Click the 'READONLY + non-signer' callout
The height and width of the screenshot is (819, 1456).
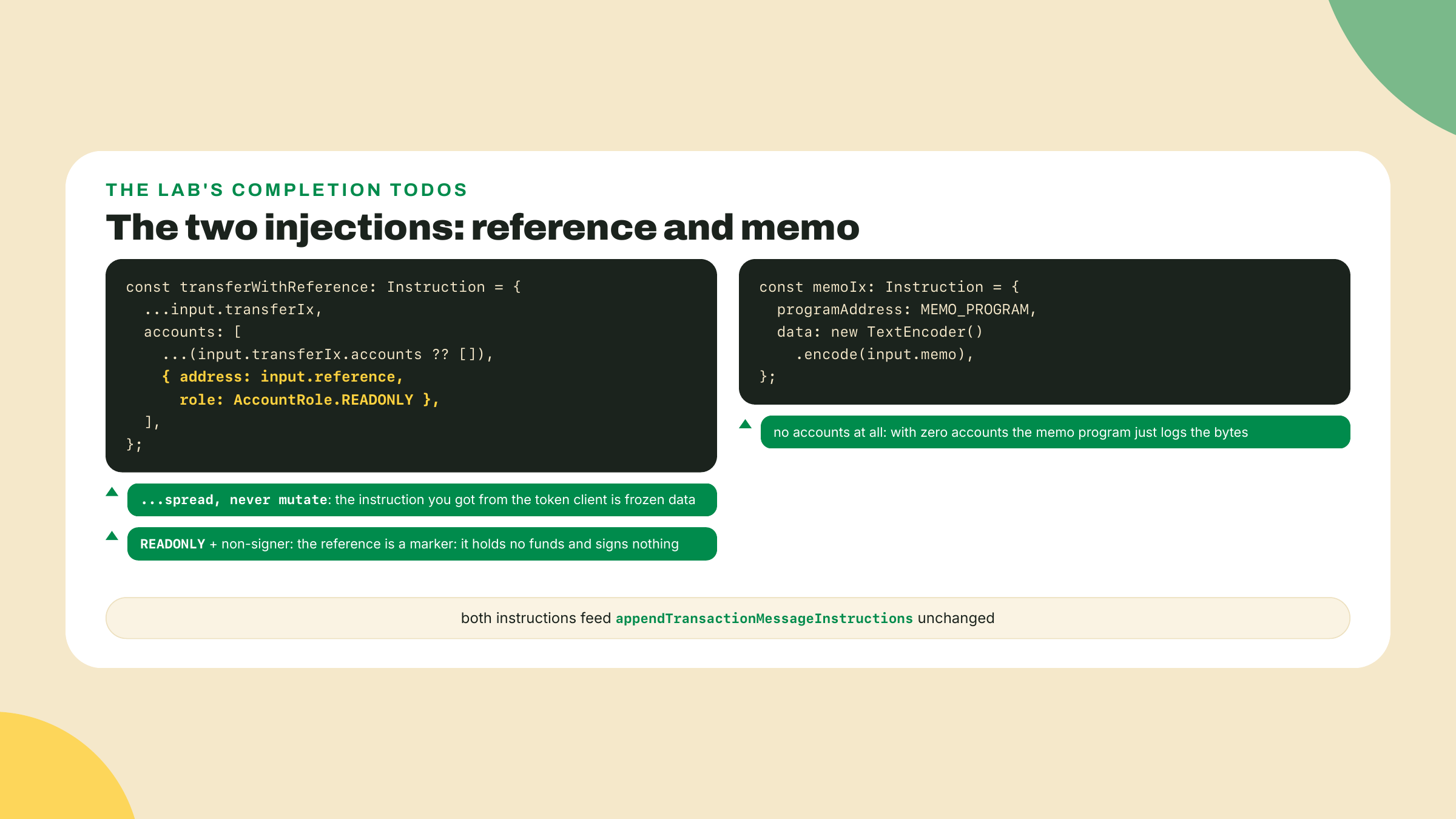point(422,544)
